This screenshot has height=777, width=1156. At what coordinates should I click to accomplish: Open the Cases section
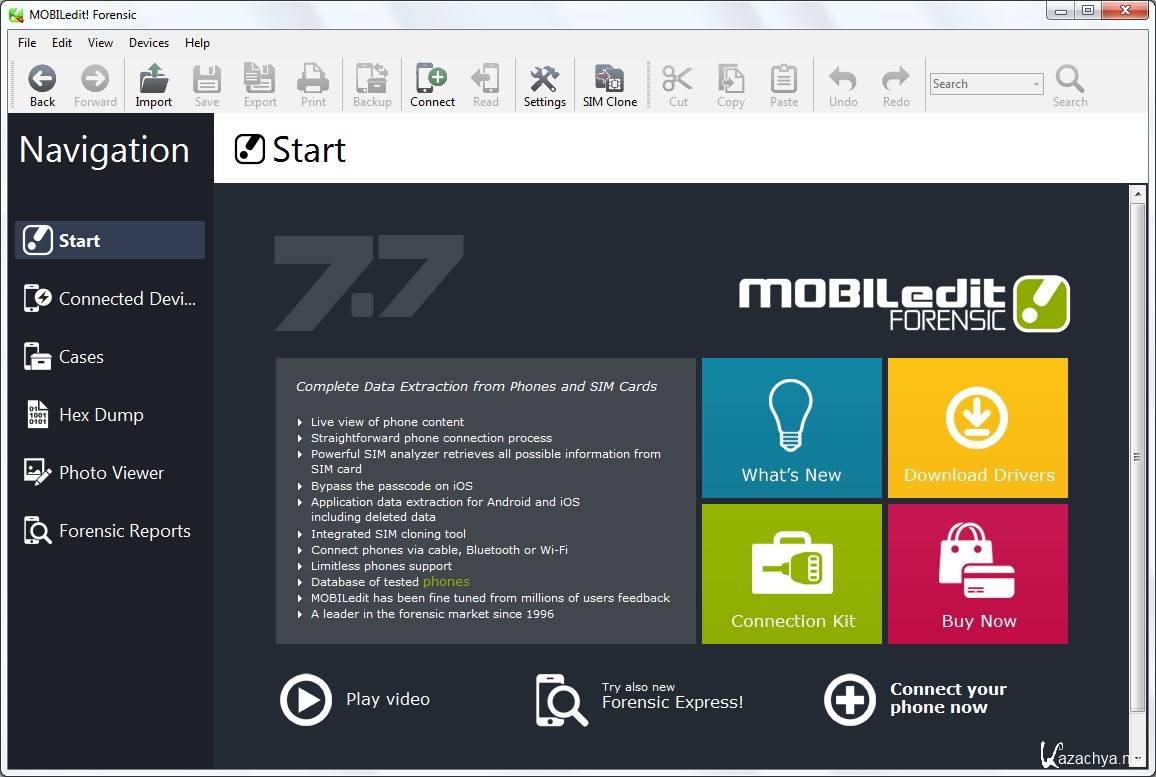point(80,357)
